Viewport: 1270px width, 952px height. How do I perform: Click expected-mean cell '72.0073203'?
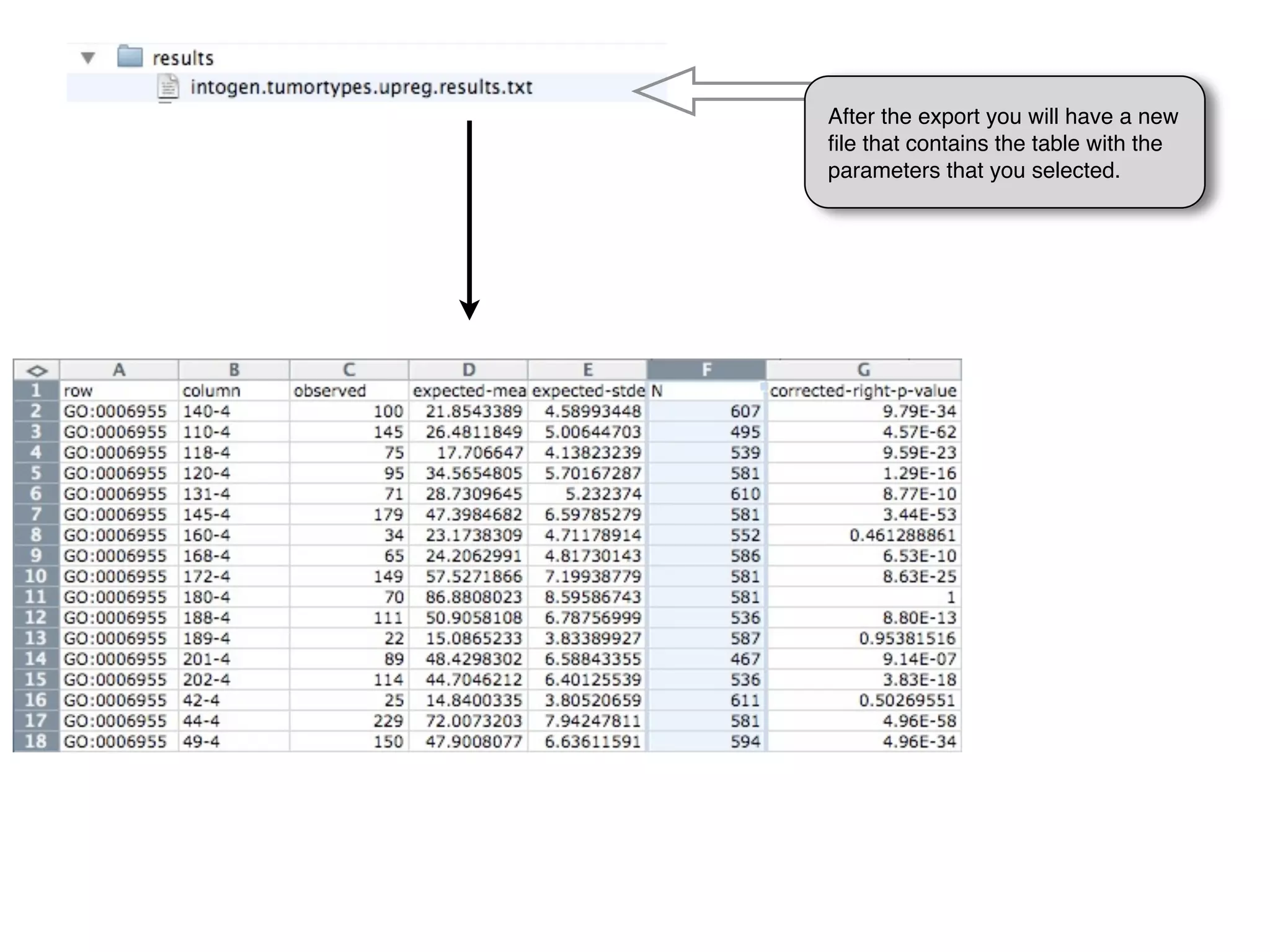468,721
